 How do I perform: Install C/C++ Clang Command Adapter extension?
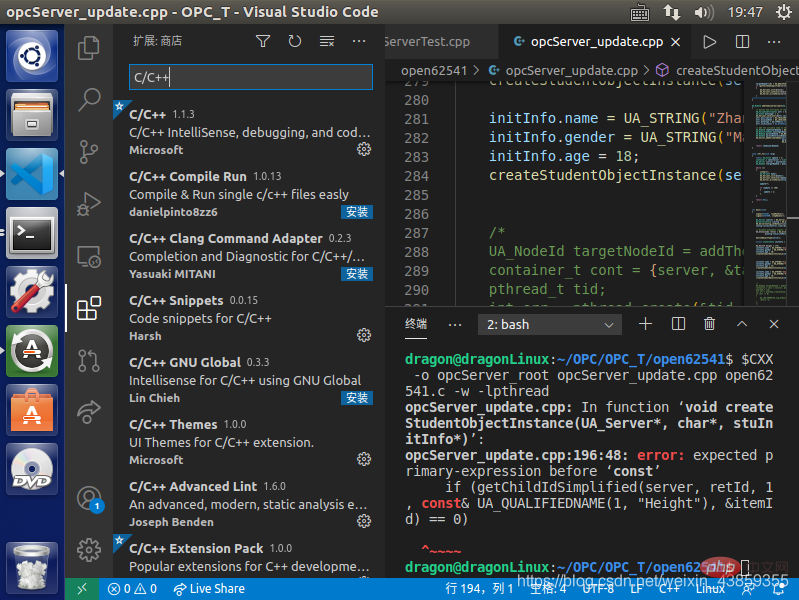pyautogui.click(x=357, y=274)
